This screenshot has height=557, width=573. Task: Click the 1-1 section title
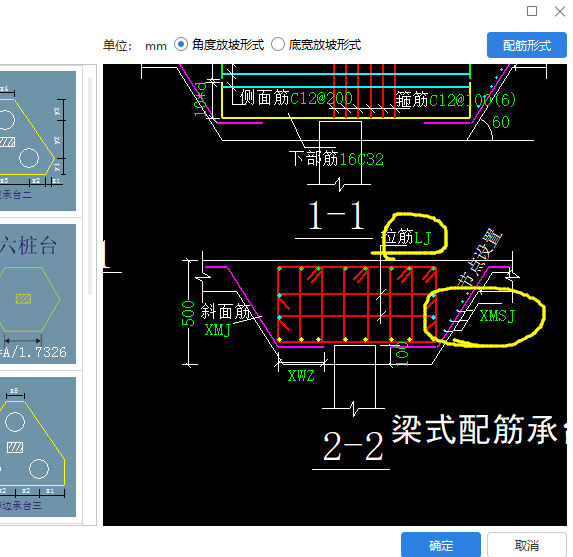tap(336, 216)
